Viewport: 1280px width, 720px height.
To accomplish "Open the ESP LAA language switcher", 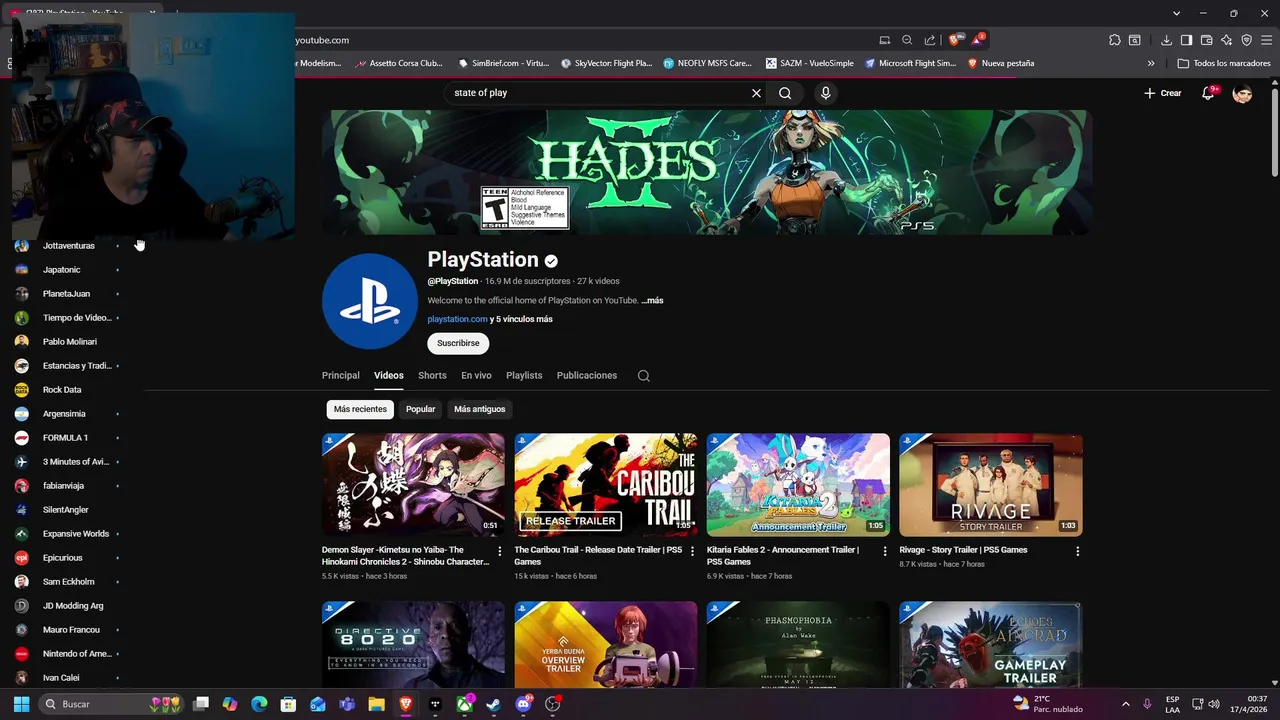I will point(1172,704).
